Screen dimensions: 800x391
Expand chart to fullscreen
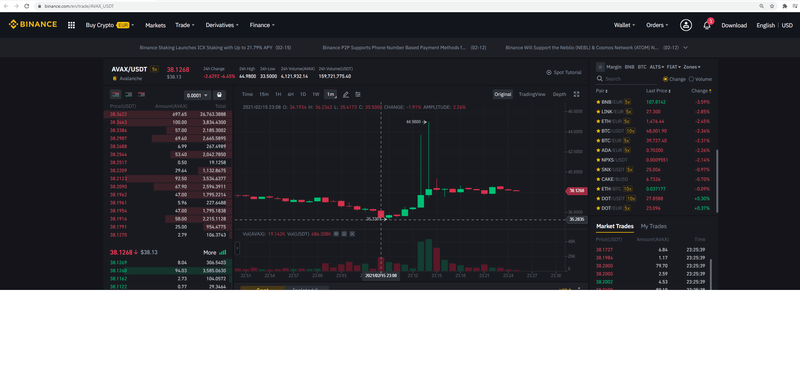577,94
